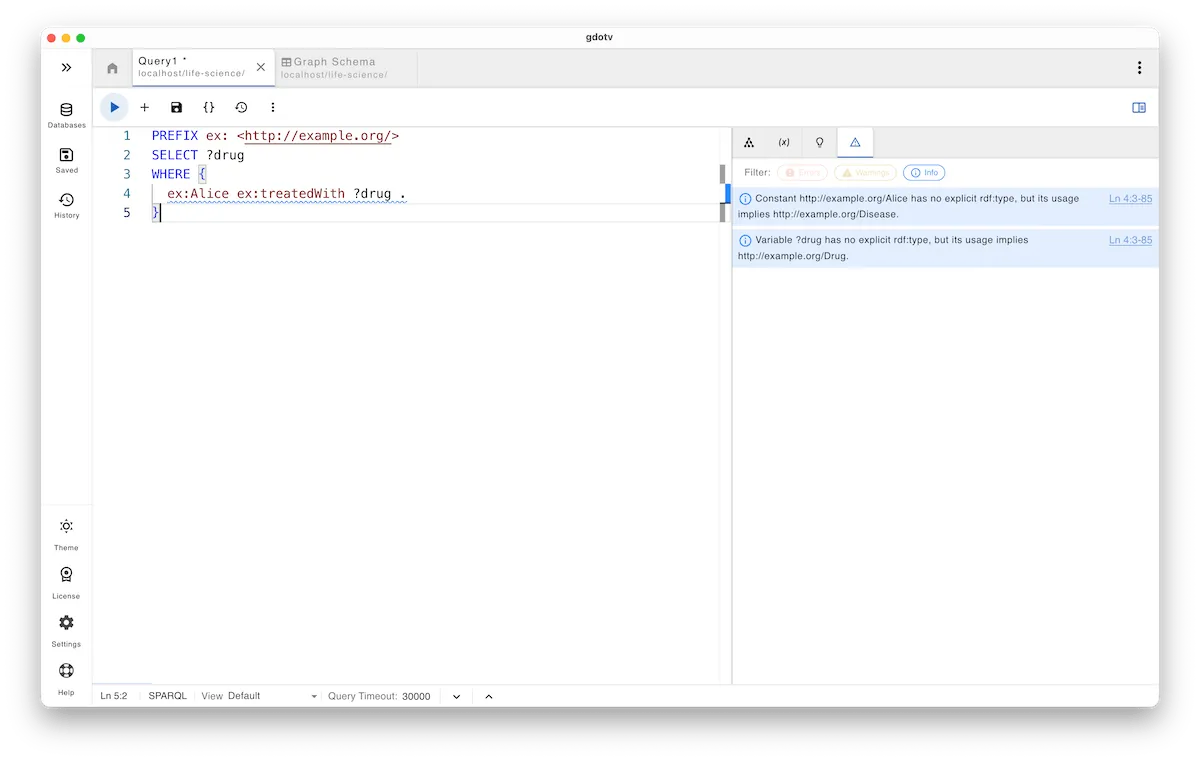Viewport: 1200px width, 761px height.
Task: Click the http://example.org/ URI in editor
Action: (318, 135)
